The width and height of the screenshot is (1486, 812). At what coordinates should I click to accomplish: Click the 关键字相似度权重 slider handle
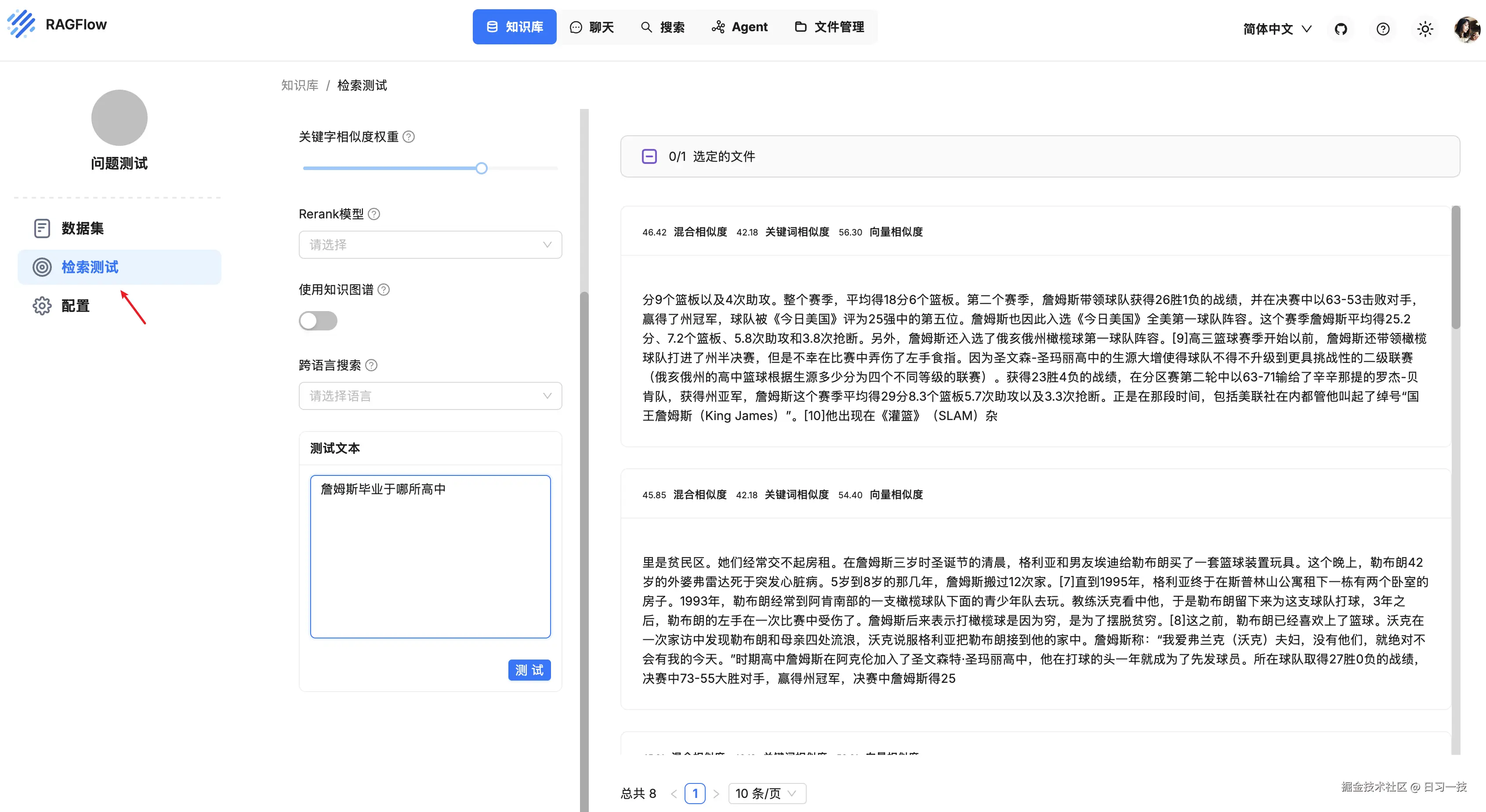tap(482, 168)
